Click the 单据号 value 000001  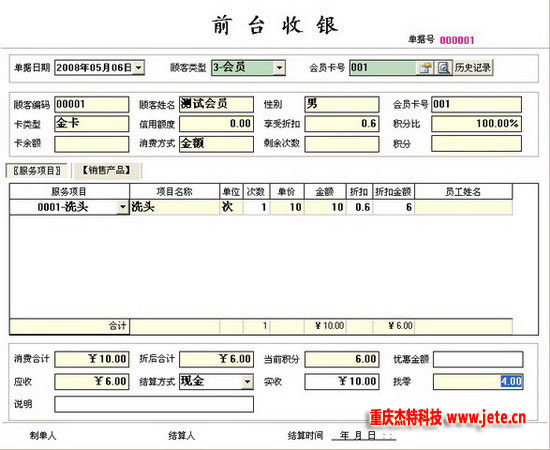click(x=457, y=40)
